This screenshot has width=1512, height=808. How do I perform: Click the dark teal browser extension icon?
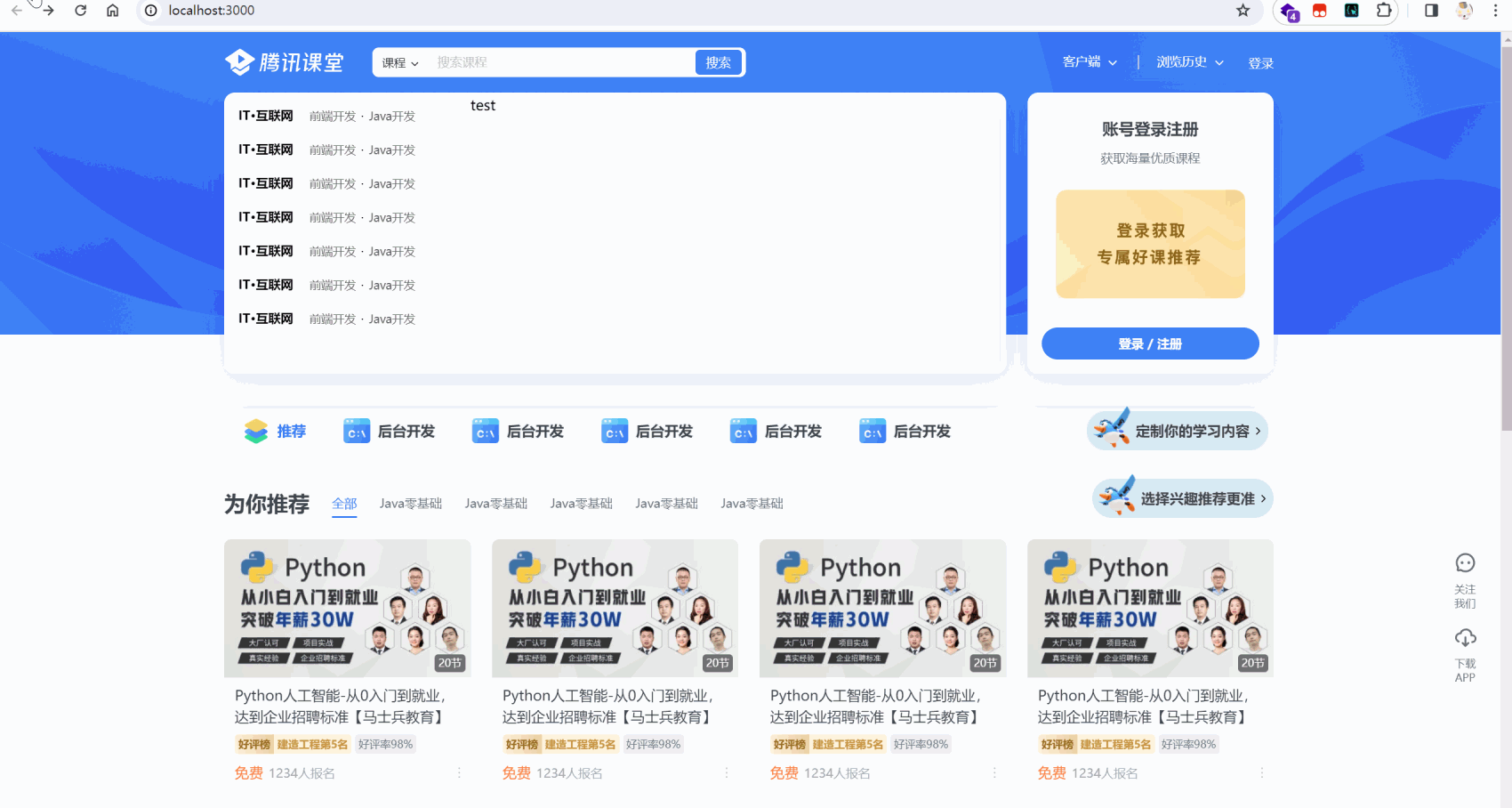(x=1351, y=11)
